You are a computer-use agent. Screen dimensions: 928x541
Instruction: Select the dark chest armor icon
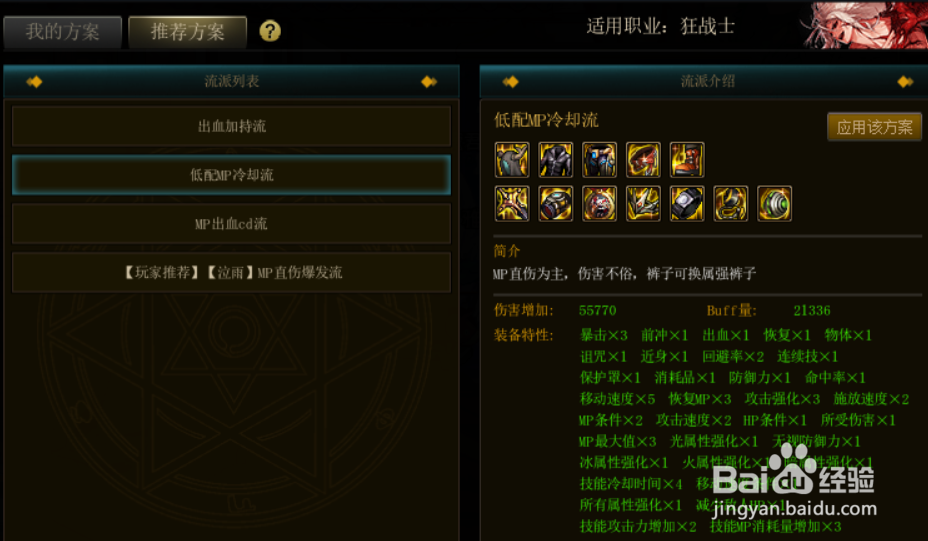(x=556, y=160)
